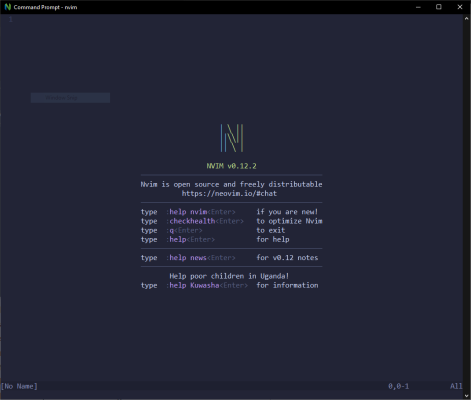
Task: Click 'Nvim is open source and freely distributable'
Action: (231, 184)
